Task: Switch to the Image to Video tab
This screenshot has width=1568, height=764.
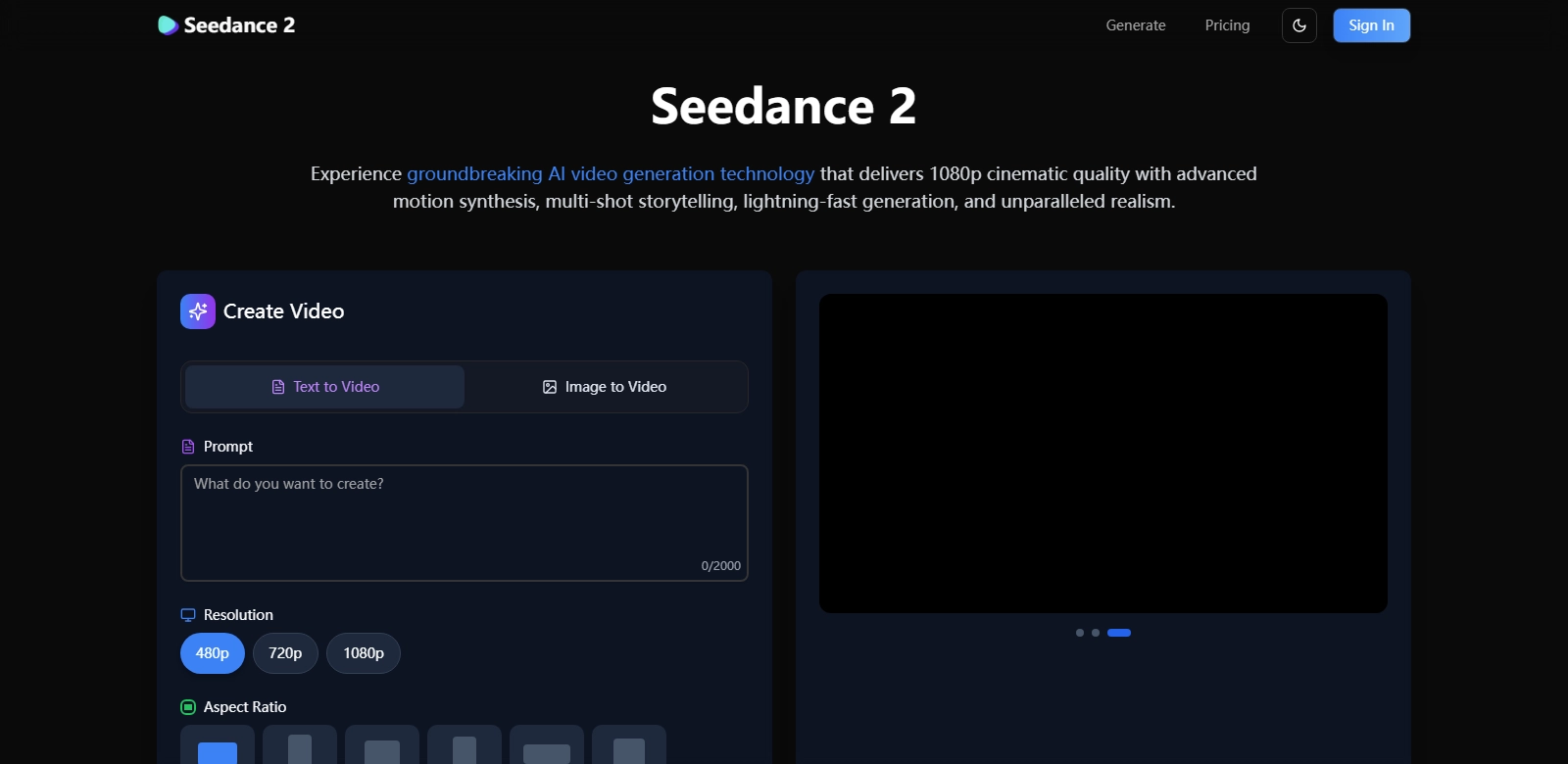Action: coord(604,387)
